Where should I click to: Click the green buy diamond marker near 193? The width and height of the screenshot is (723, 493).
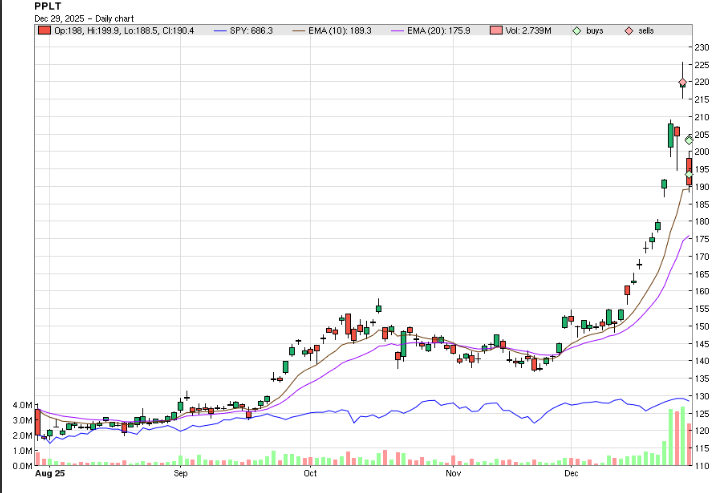pyautogui.click(x=689, y=175)
